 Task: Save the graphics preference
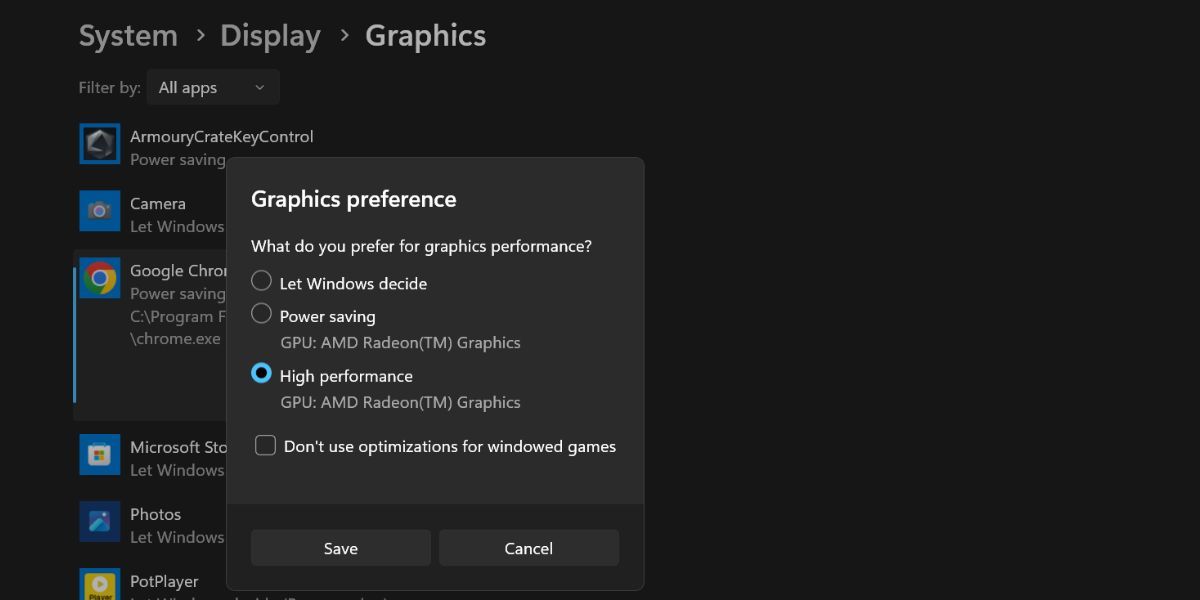click(340, 548)
